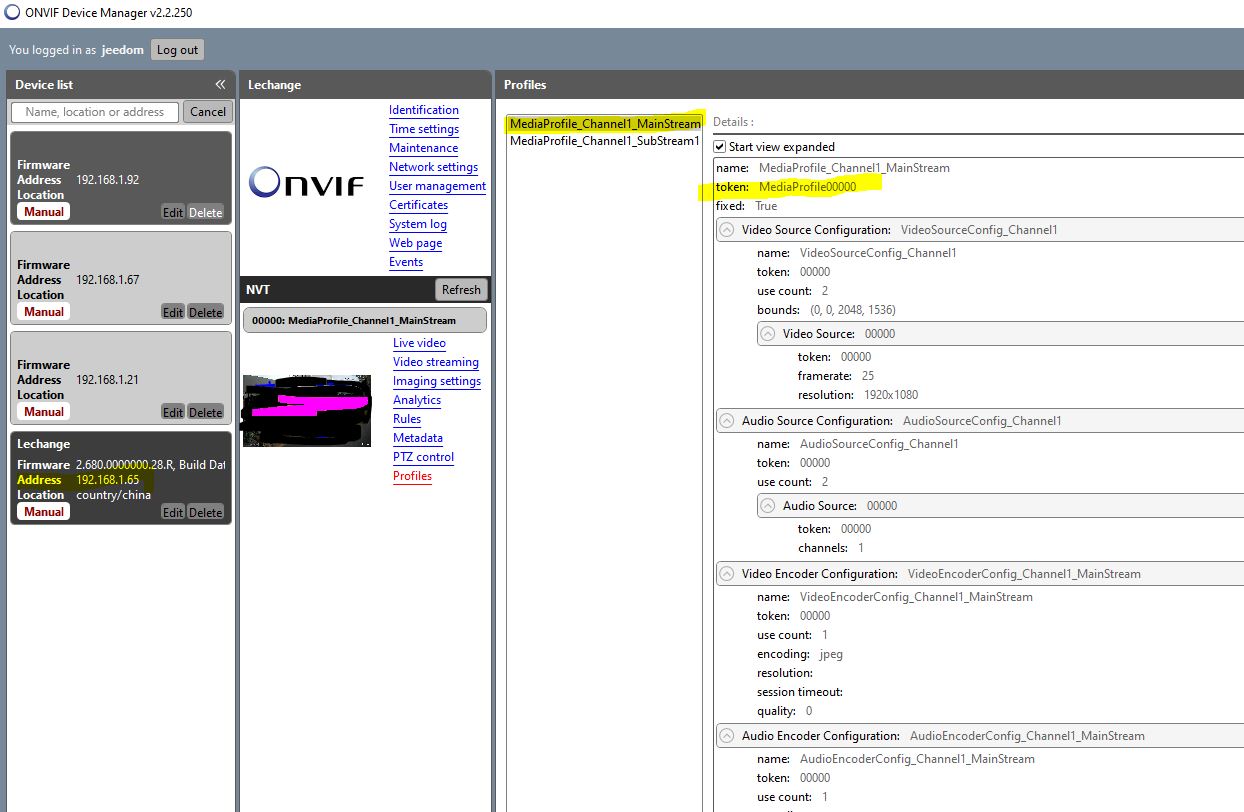Open the Profiles link
Screen dimensions: 1244x812
(x=413, y=476)
